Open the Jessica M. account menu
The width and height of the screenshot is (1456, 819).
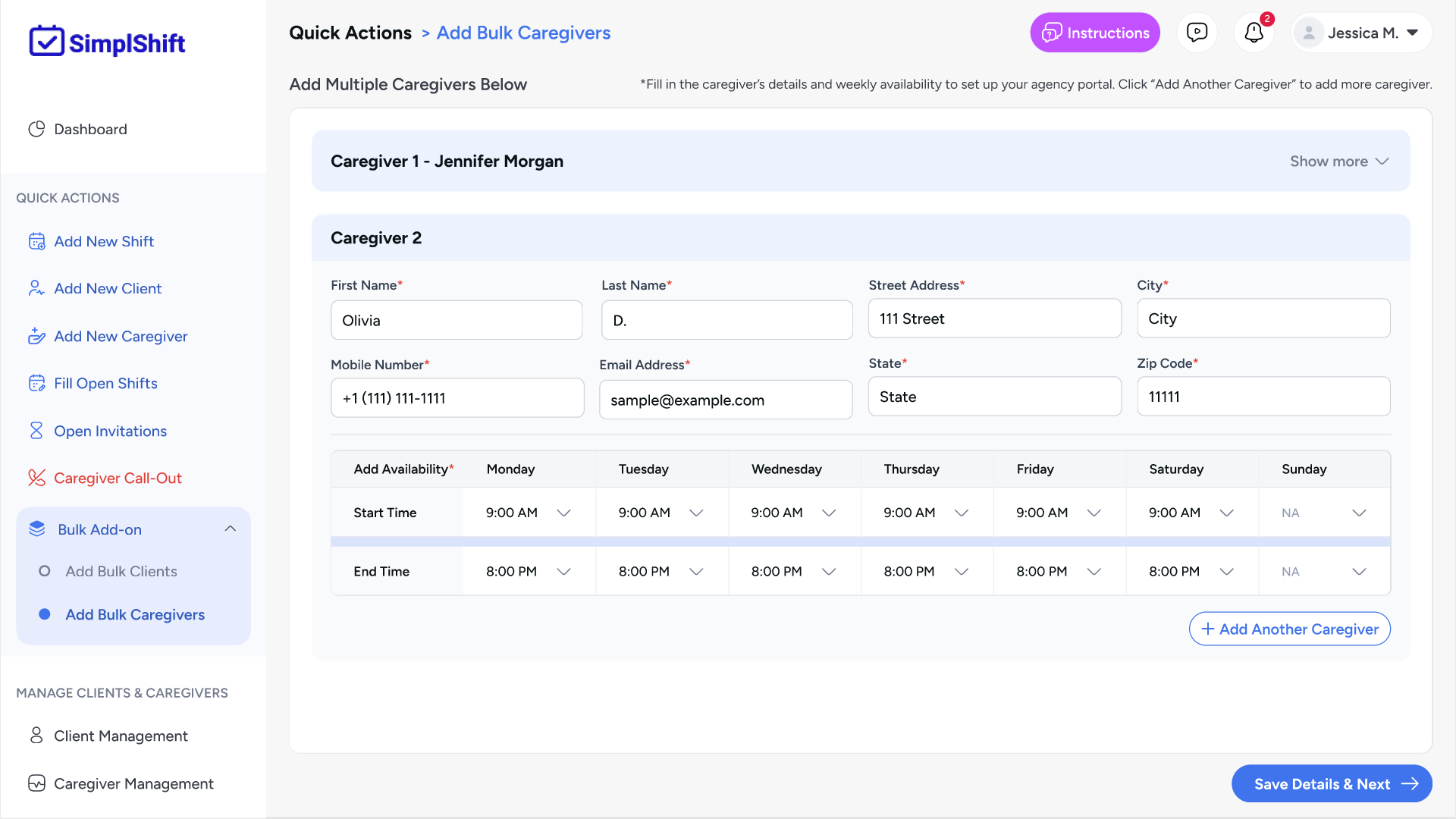pos(1360,33)
